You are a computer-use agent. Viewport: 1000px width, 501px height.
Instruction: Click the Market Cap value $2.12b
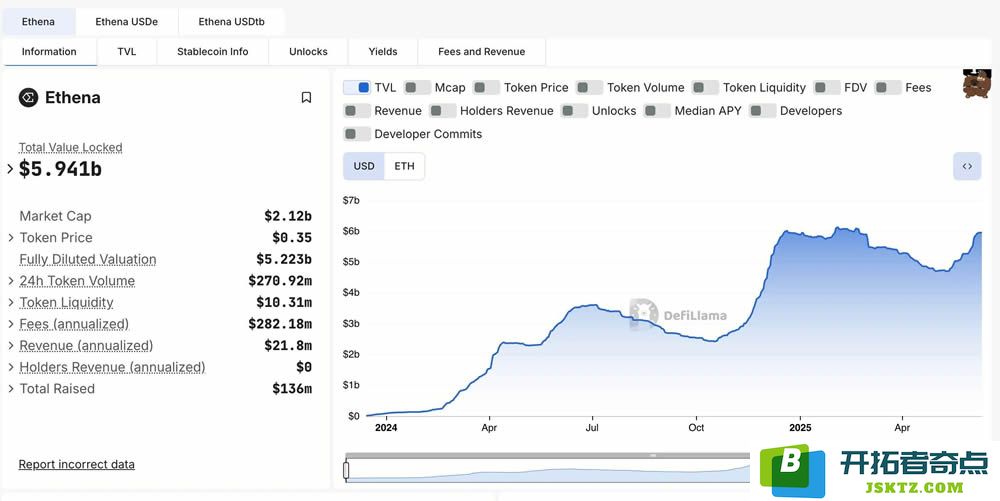coord(288,216)
